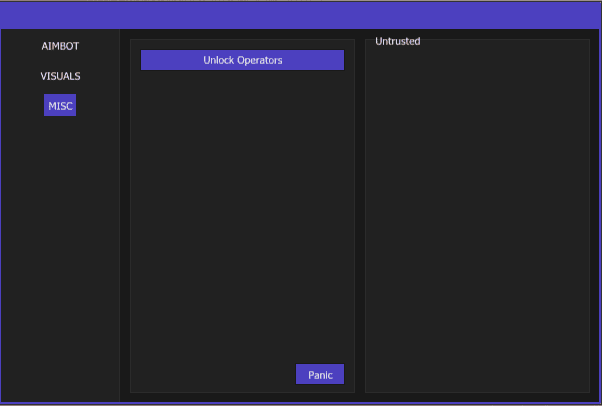Focus the window via top purple bar
Image resolution: width=602 pixels, height=406 pixels.
300,15
